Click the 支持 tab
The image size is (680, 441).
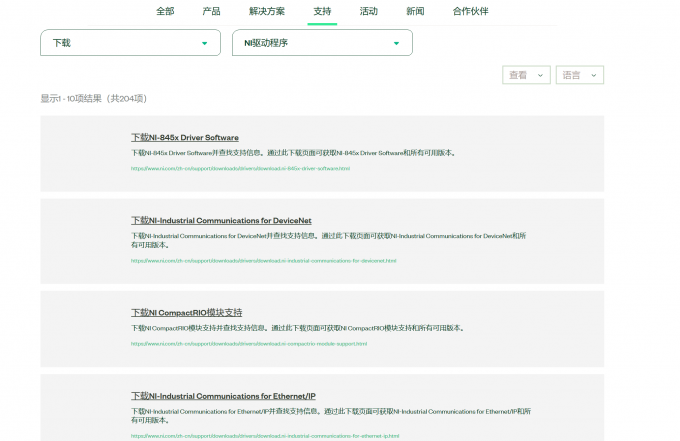(x=322, y=11)
